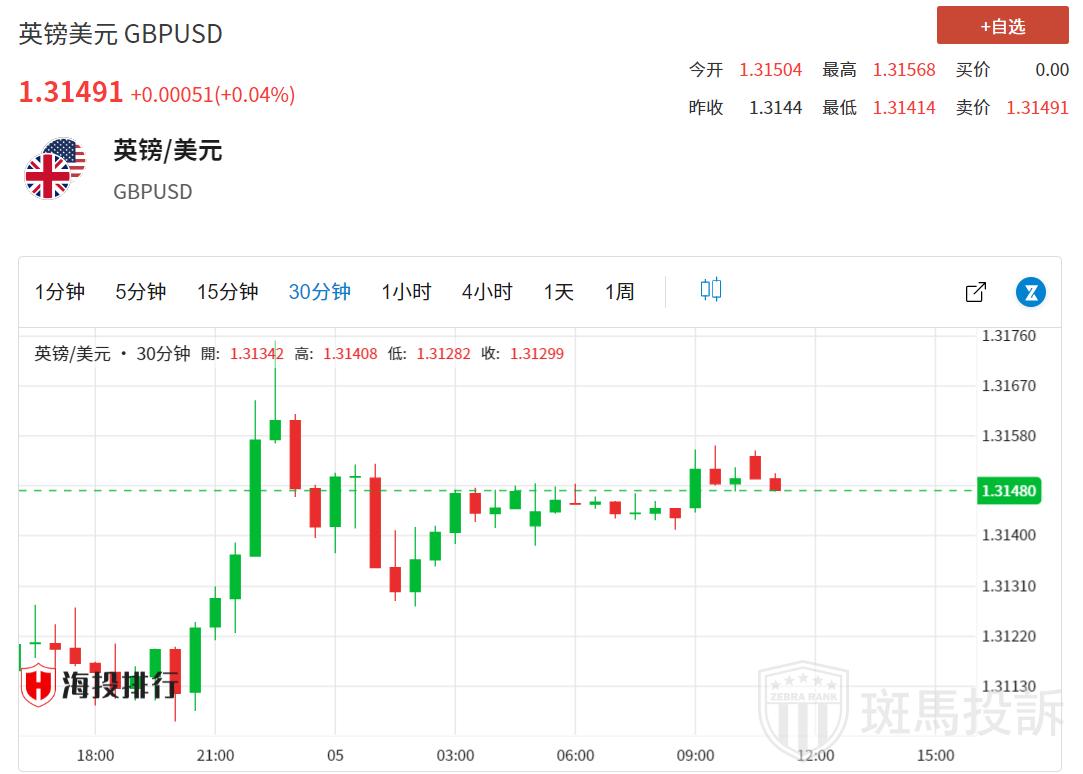Click the tall green candle near 21:00
This screenshot has height=774, width=1083.
click(x=255, y=497)
